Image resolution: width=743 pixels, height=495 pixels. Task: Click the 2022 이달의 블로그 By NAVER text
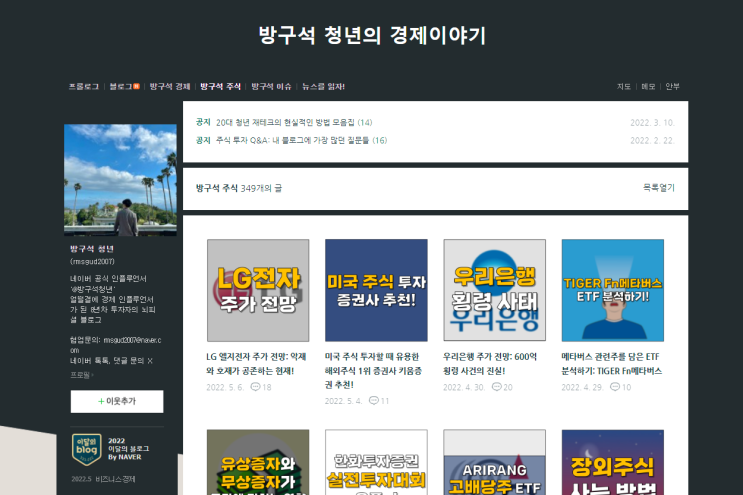(x=128, y=449)
